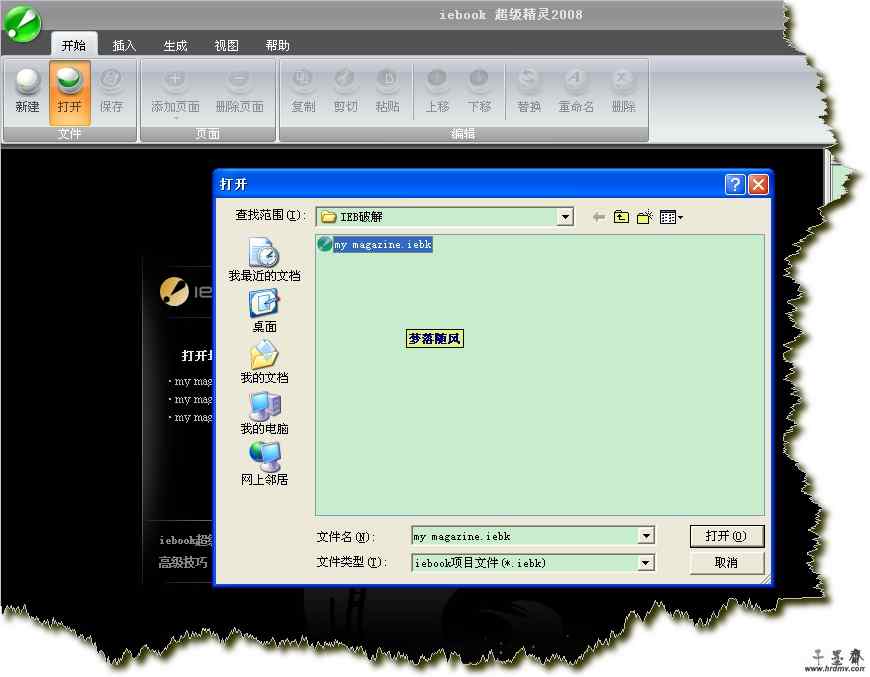Expand the 查找范围 folder dropdown
This screenshot has width=870, height=677.
pos(565,216)
